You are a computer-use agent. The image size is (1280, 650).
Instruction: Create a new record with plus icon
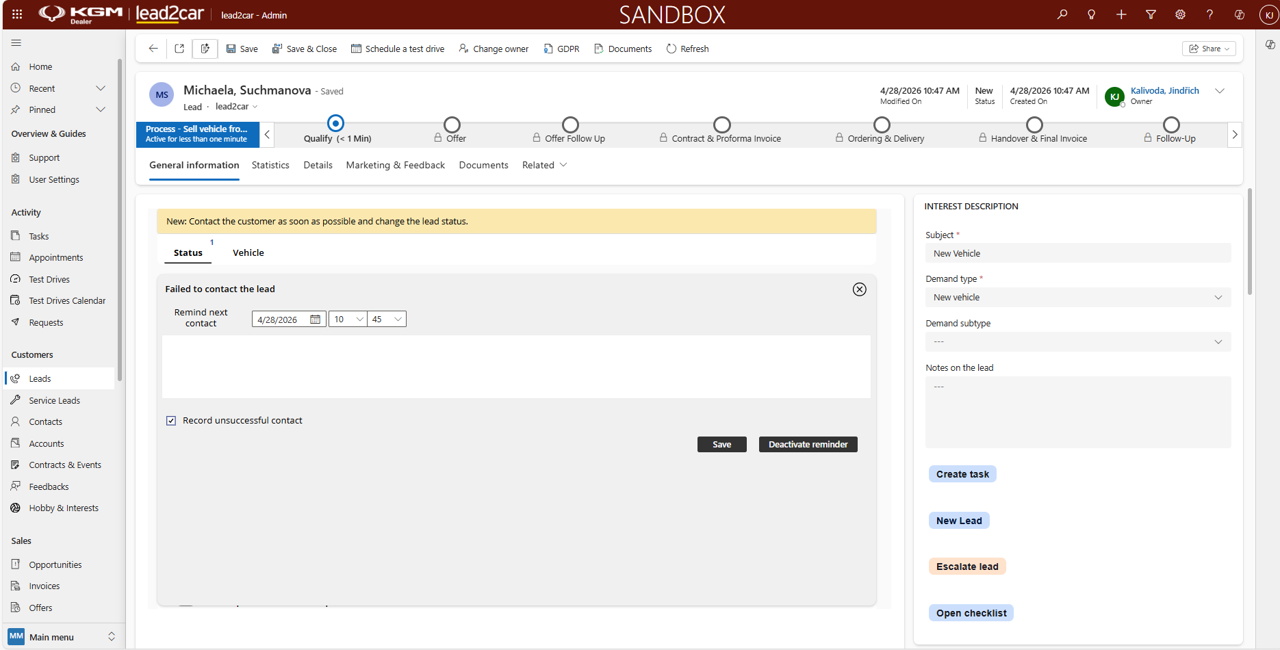coord(1121,14)
